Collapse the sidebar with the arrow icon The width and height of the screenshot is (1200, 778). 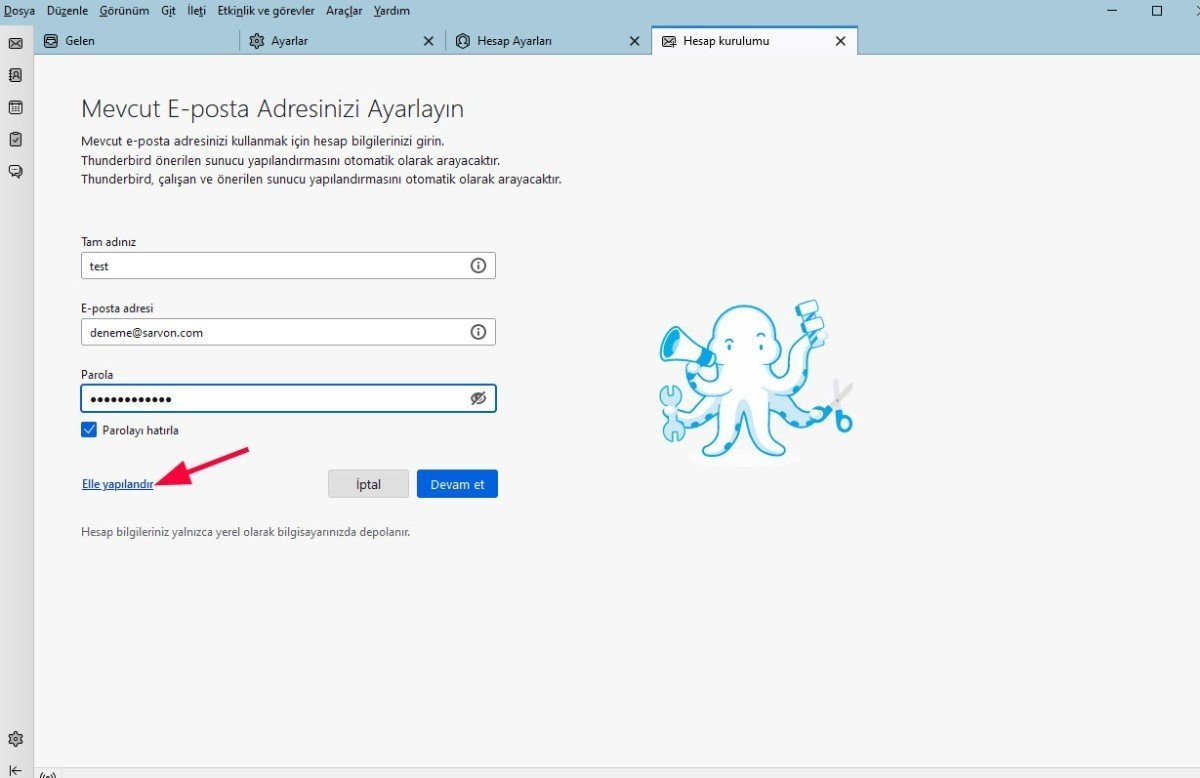[x=15, y=768]
